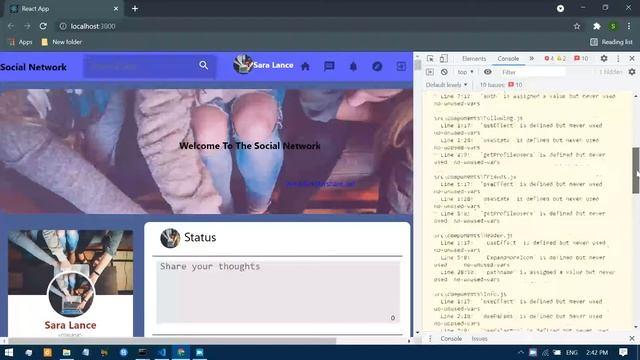
Task: Click the localhost:3000 address bar
Action: point(314,26)
